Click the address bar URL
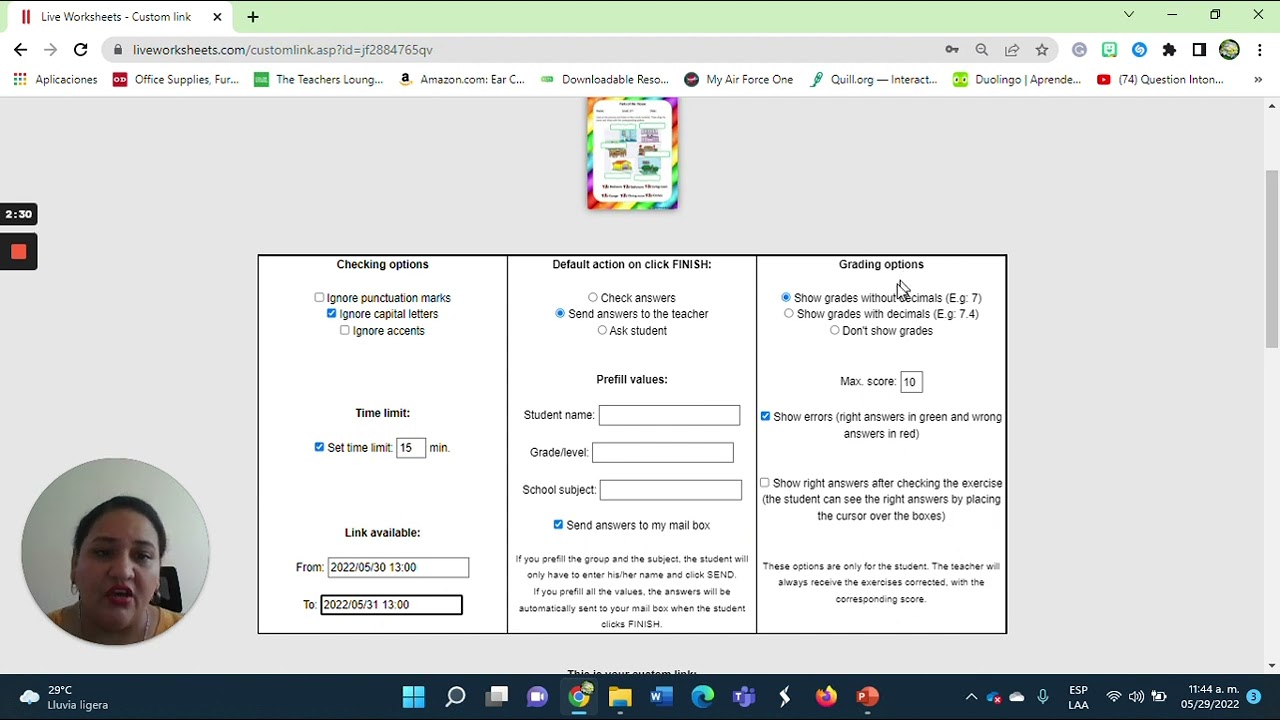The image size is (1280, 720). [x=283, y=49]
